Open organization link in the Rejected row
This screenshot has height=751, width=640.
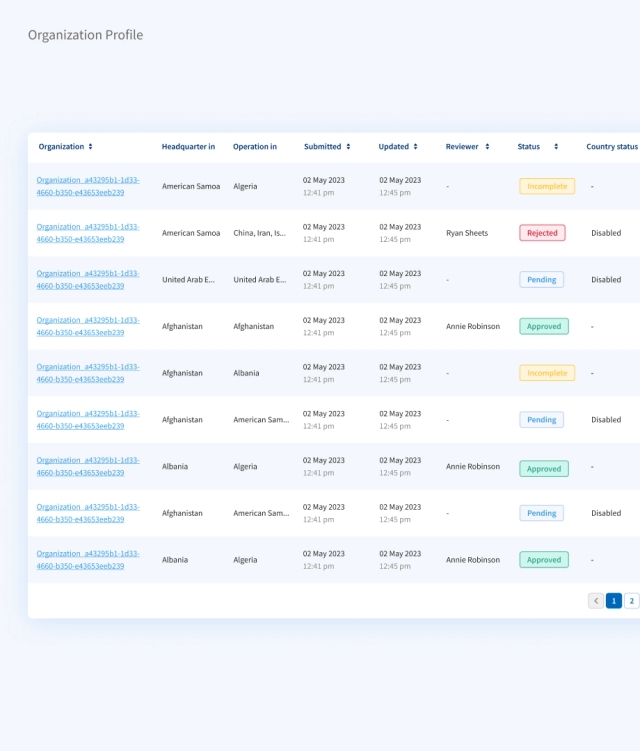pyautogui.click(x=88, y=233)
